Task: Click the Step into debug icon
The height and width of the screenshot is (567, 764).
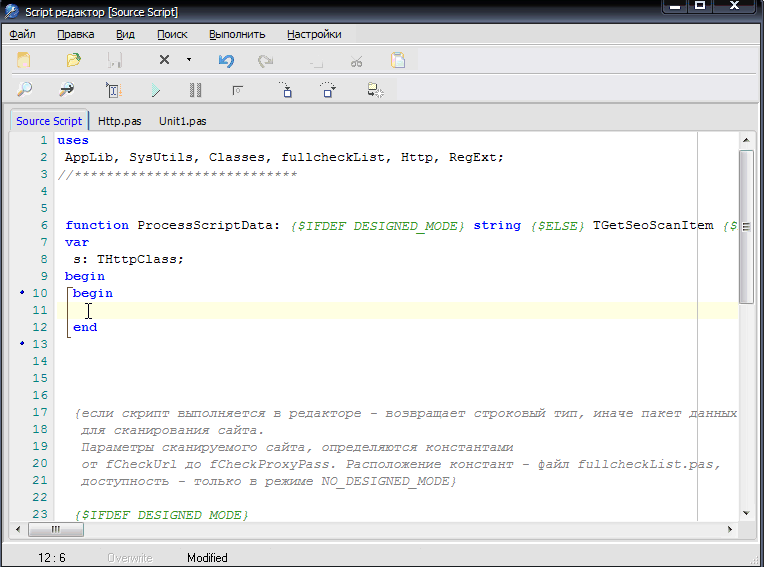Action: tap(286, 90)
